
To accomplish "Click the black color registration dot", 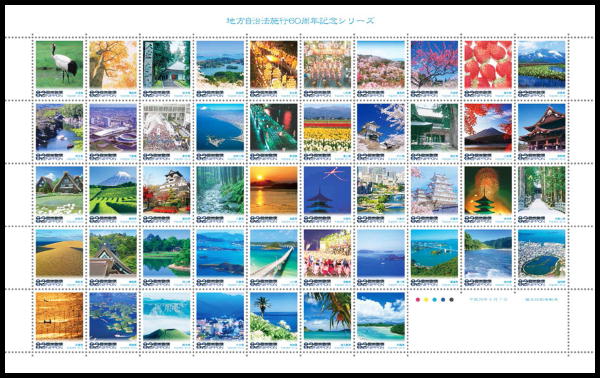I will [x=452, y=300].
